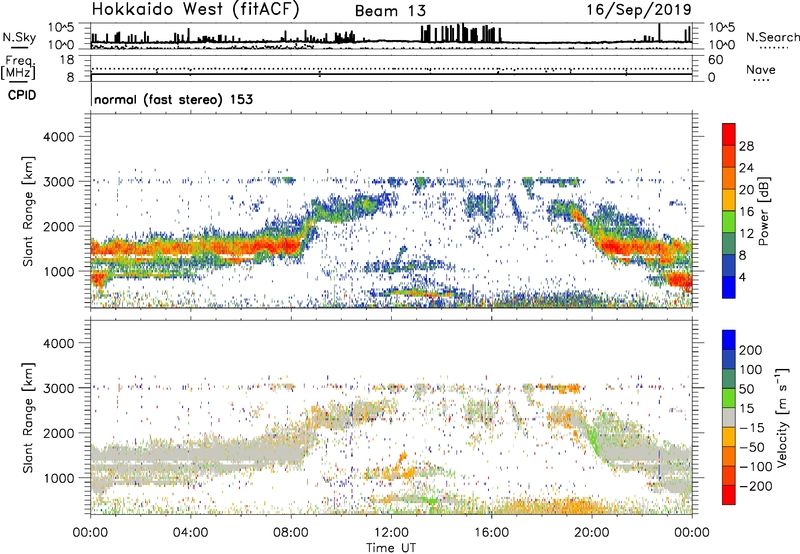Click the 'Hokkaido West (fitACF)' title

[195, 10]
